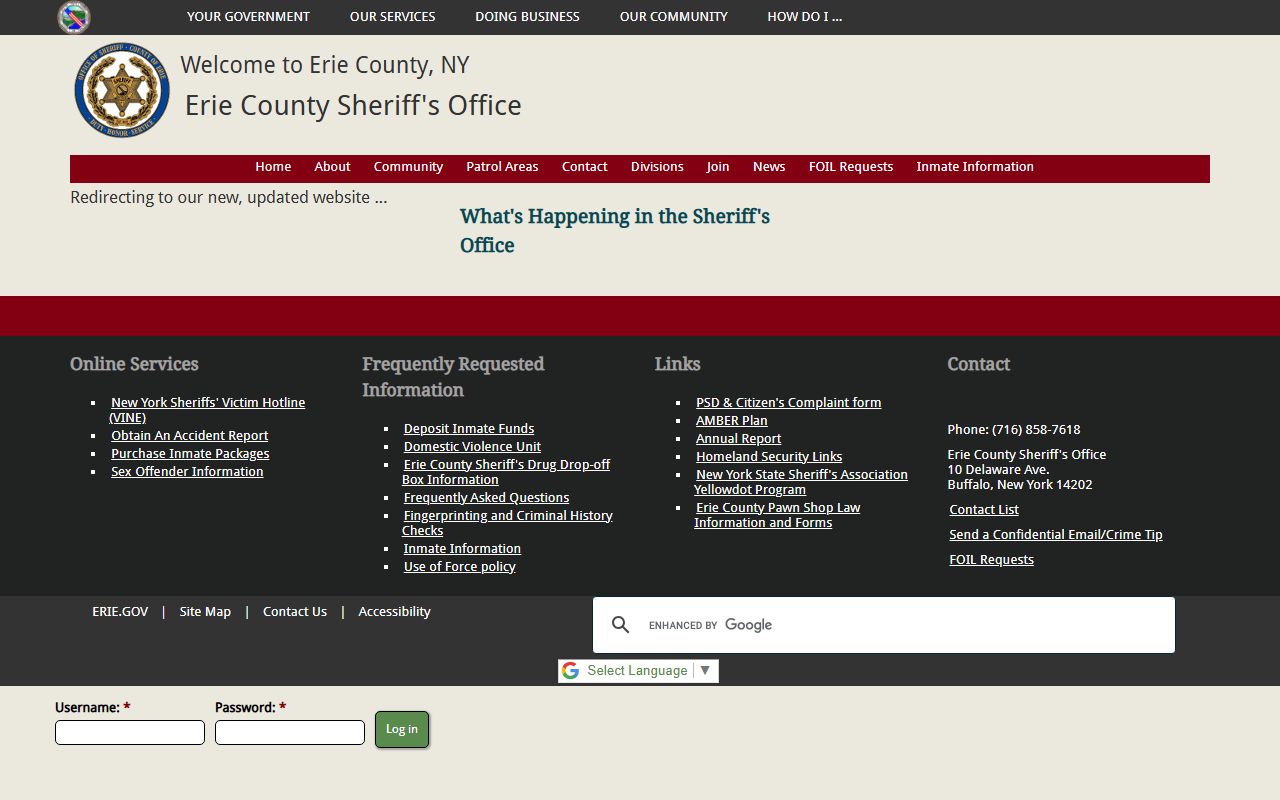Open Use of Force policy link
This screenshot has width=1280, height=800.
[460, 567]
